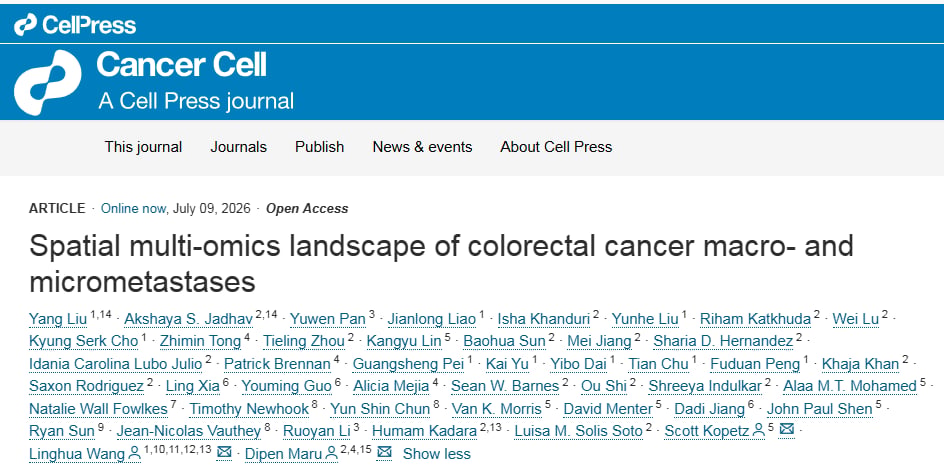Screen dimensions: 944x473
Task: Click the CellPress logo in top bar
Action: click(x=75, y=25)
